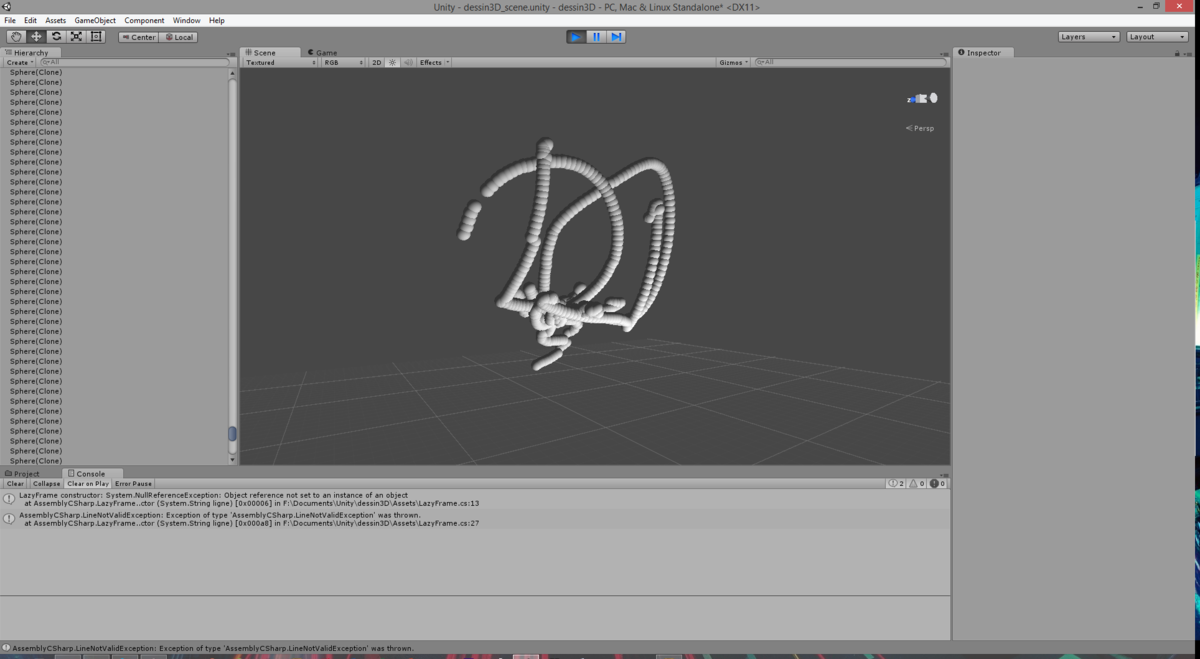Open the GameObject menu
1200x659 pixels.
coord(95,20)
